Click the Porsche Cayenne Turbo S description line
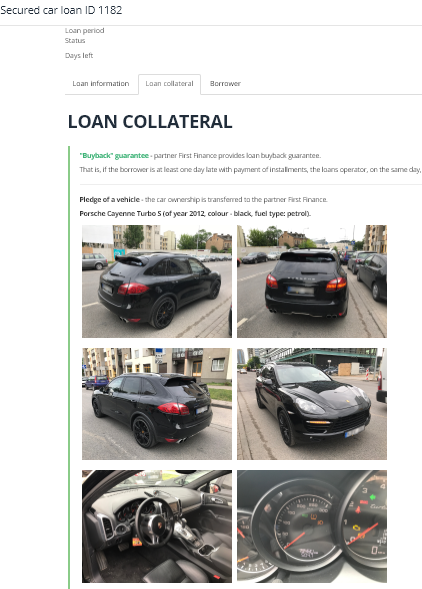The image size is (422, 589). click(195, 214)
